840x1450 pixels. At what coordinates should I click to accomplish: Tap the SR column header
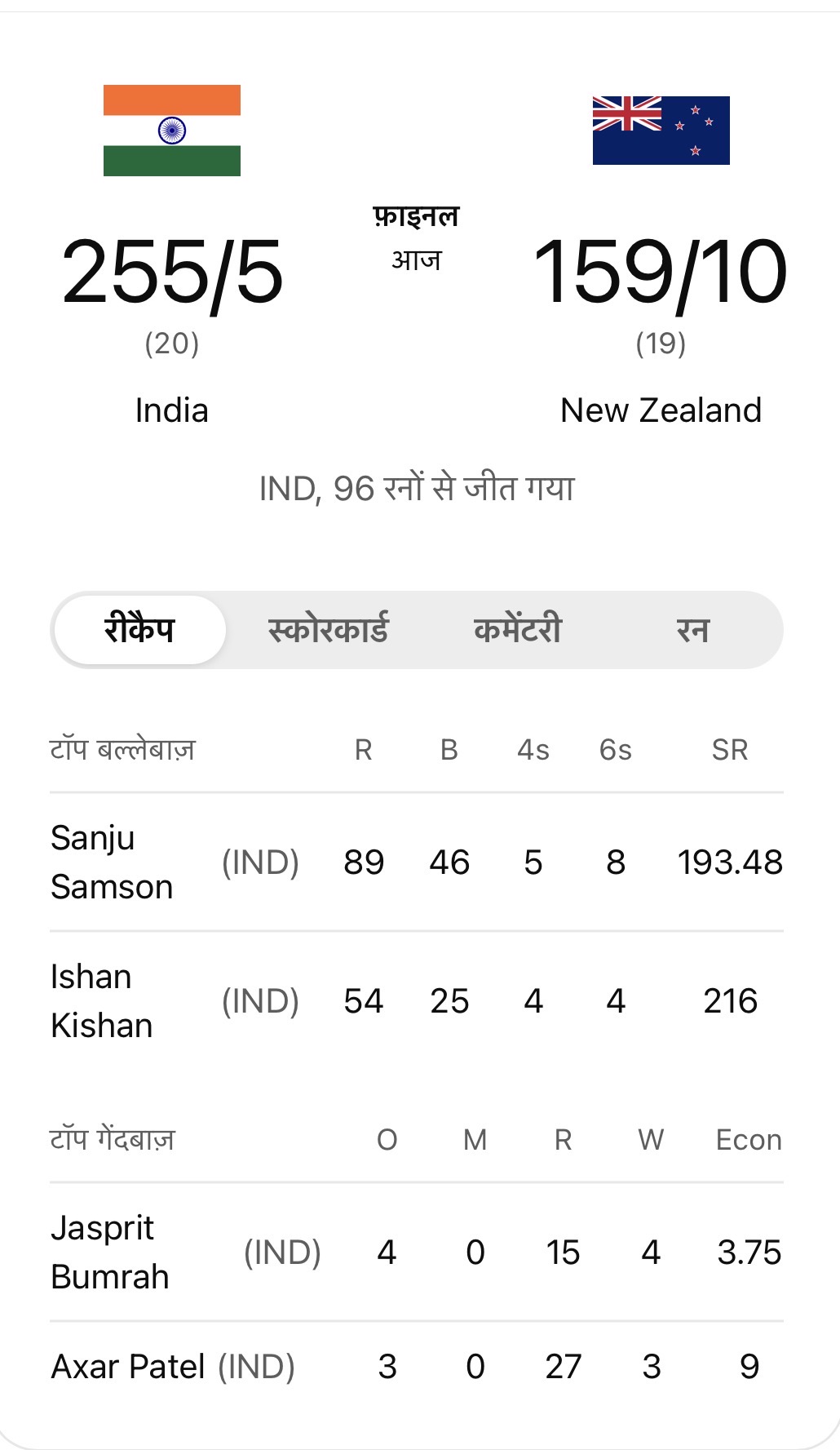pyautogui.click(x=730, y=750)
